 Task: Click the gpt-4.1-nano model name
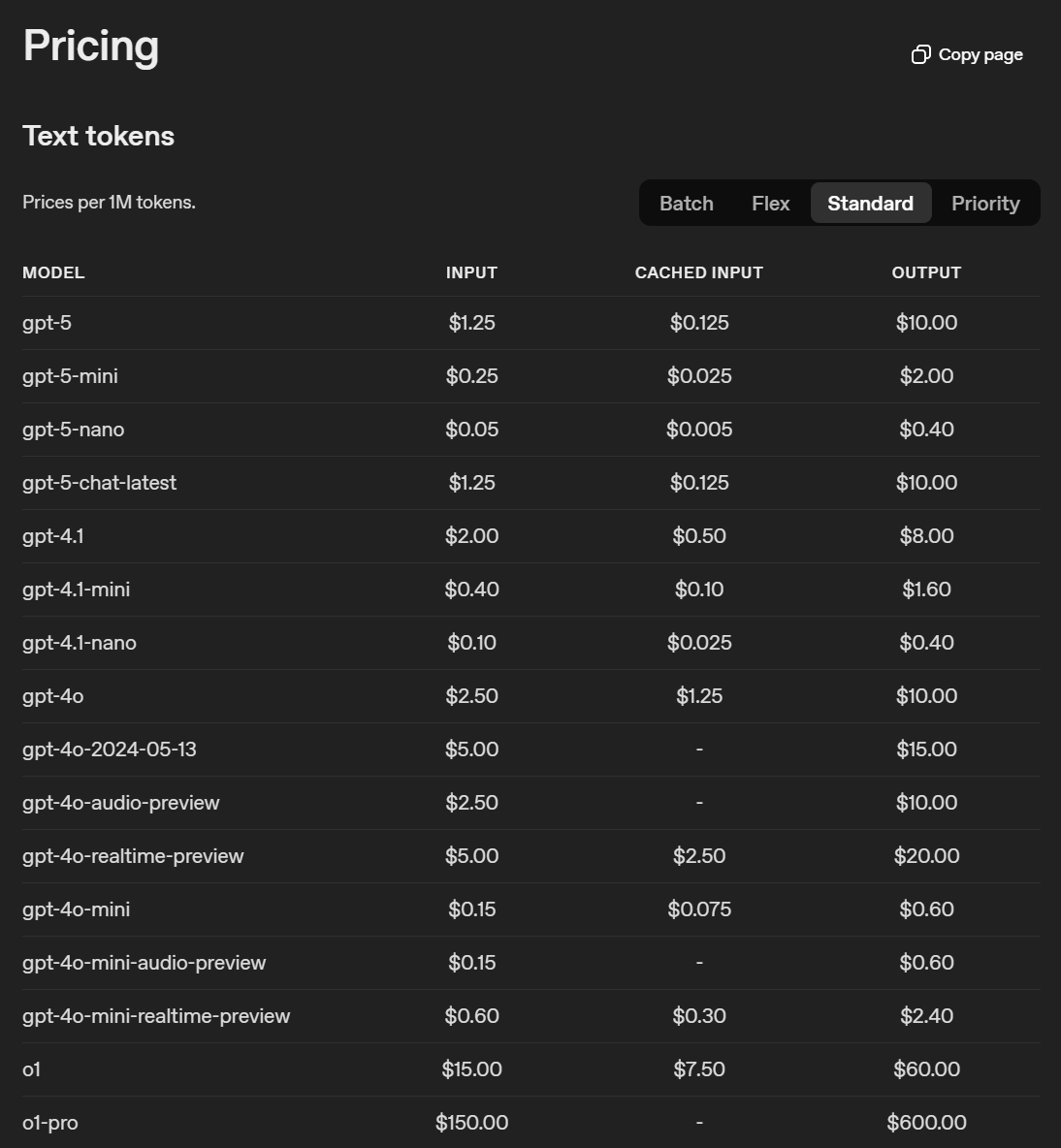(80, 643)
